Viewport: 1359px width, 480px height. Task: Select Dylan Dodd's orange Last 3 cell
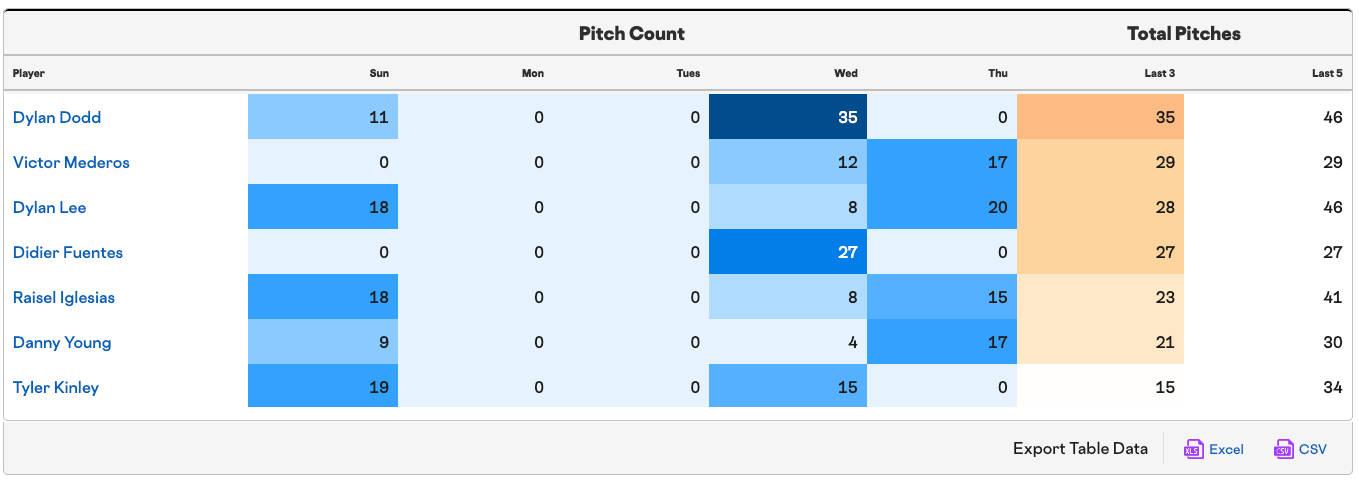pos(1100,117)
